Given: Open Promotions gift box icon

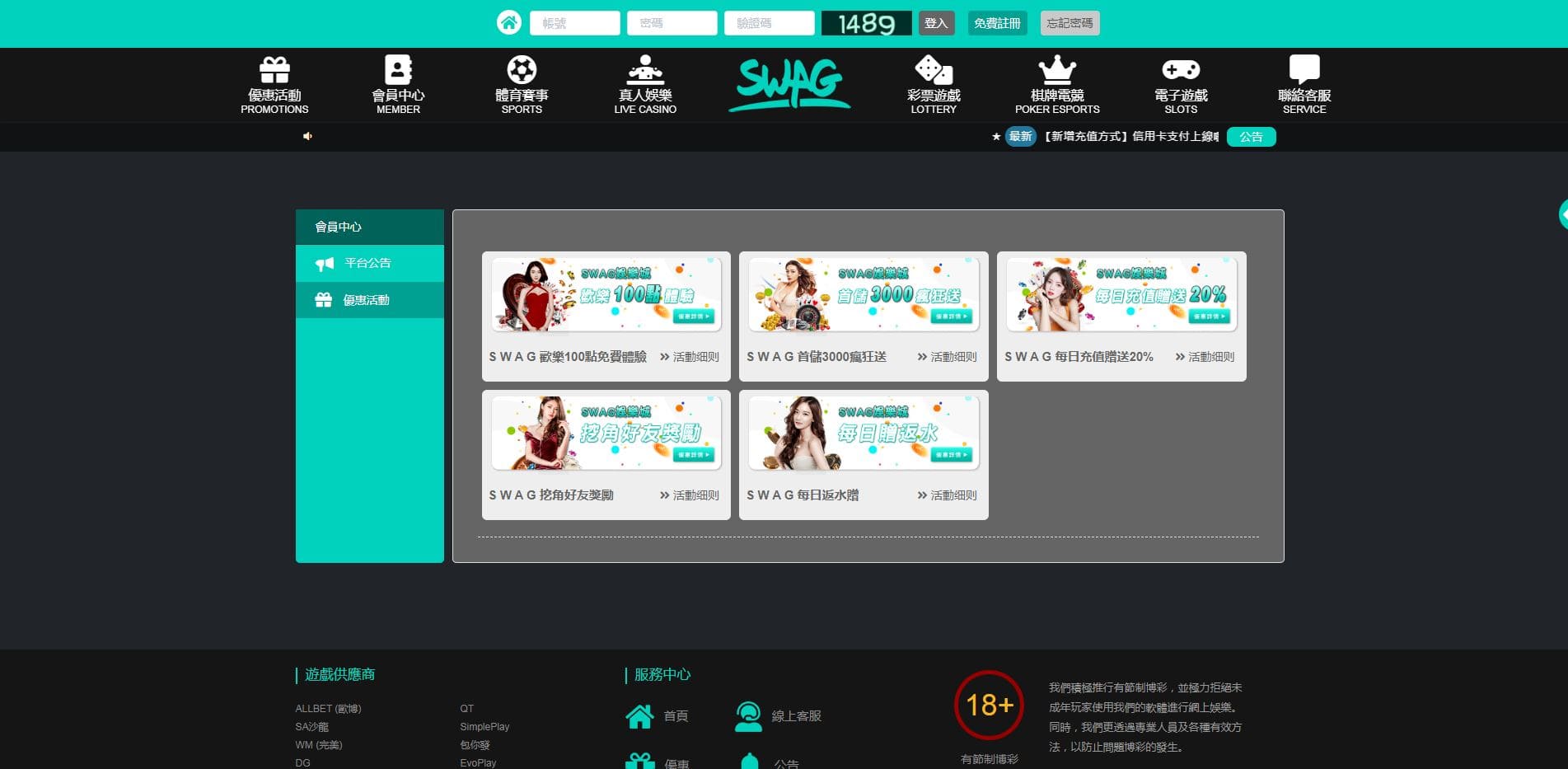Looking at the screenshot, I should tap(274, 70).
